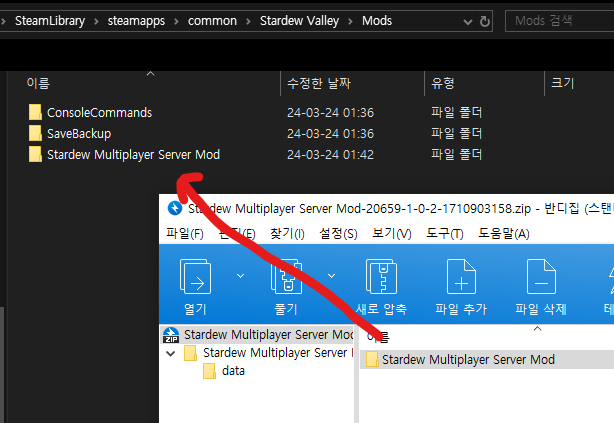Viewport: 614px width, 423px height.
Task: Open the 파일(F) menu
Action: (x=184, y=234)
